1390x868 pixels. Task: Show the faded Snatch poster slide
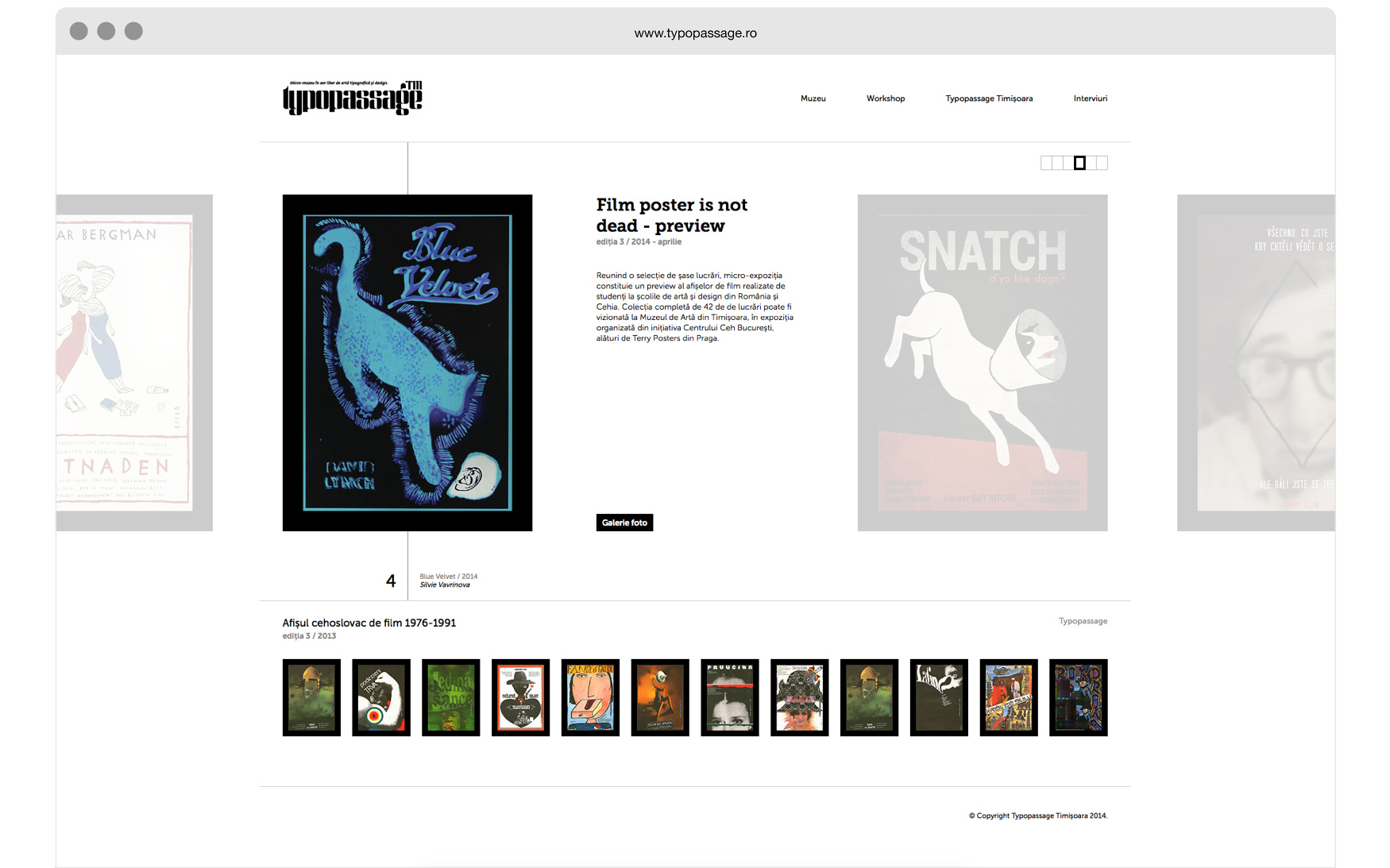click(983, 363)
